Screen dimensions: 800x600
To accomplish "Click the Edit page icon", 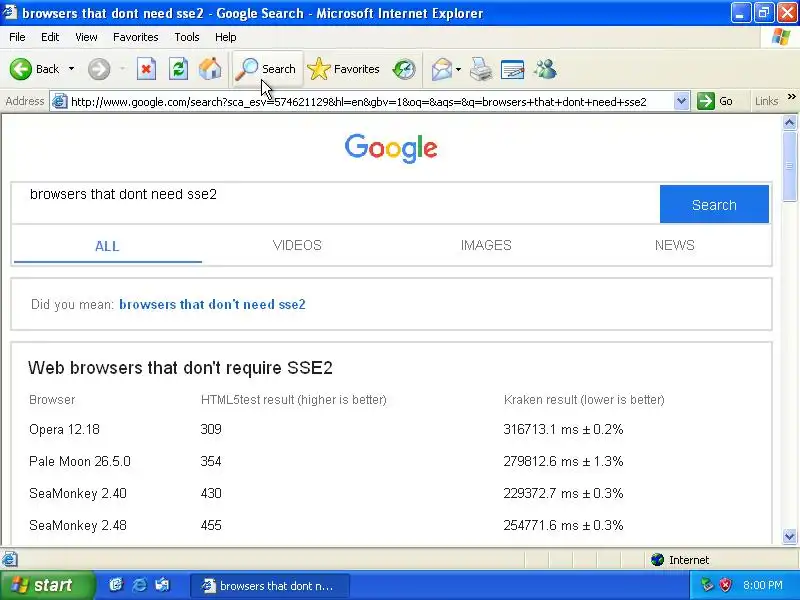I will (x=513, y=70).
